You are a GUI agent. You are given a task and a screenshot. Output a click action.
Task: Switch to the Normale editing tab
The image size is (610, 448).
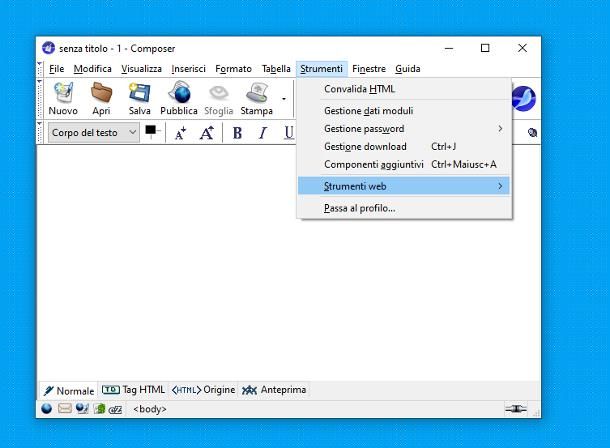coord(69,390)
